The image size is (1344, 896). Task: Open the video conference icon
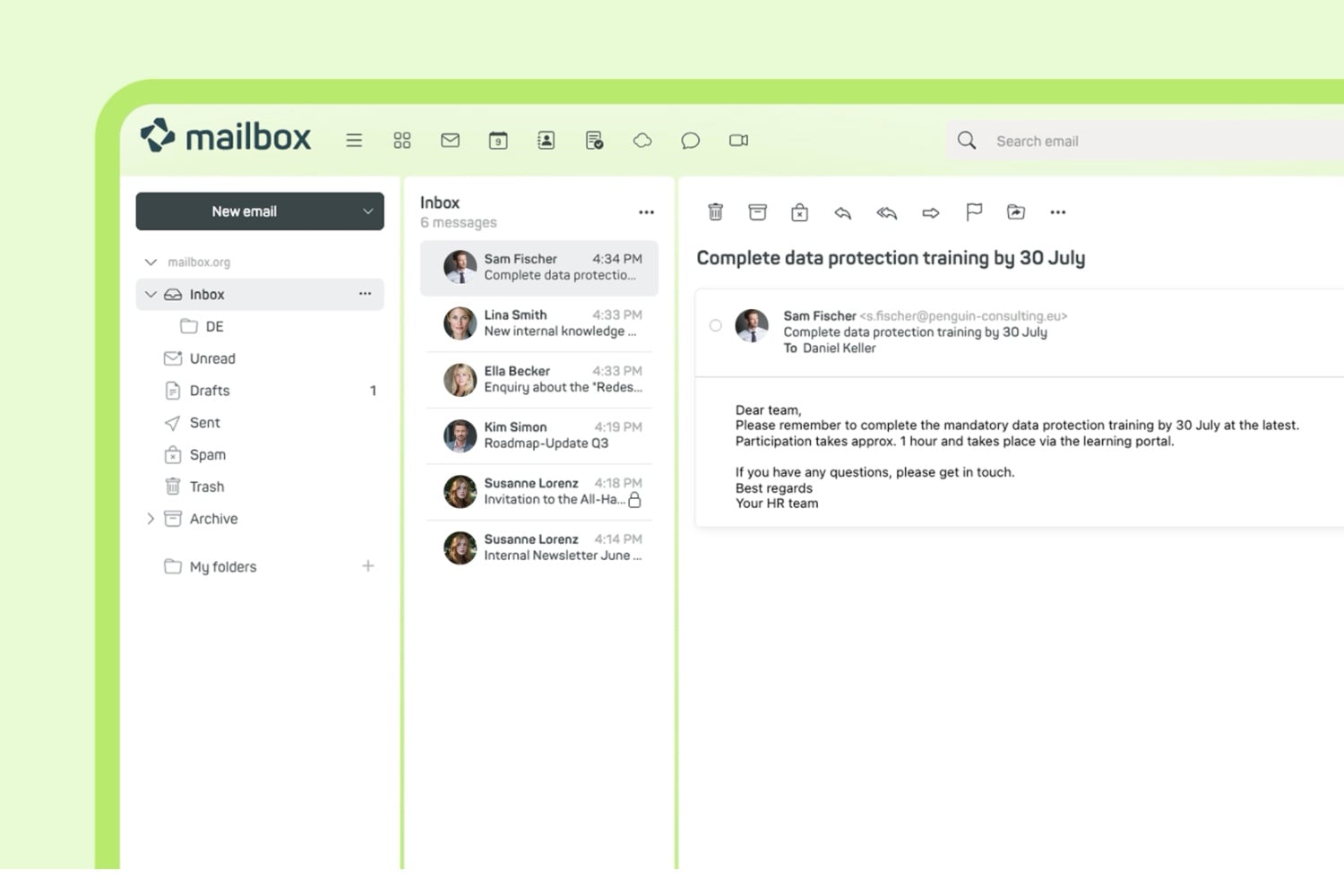click(x=738, y=141)
